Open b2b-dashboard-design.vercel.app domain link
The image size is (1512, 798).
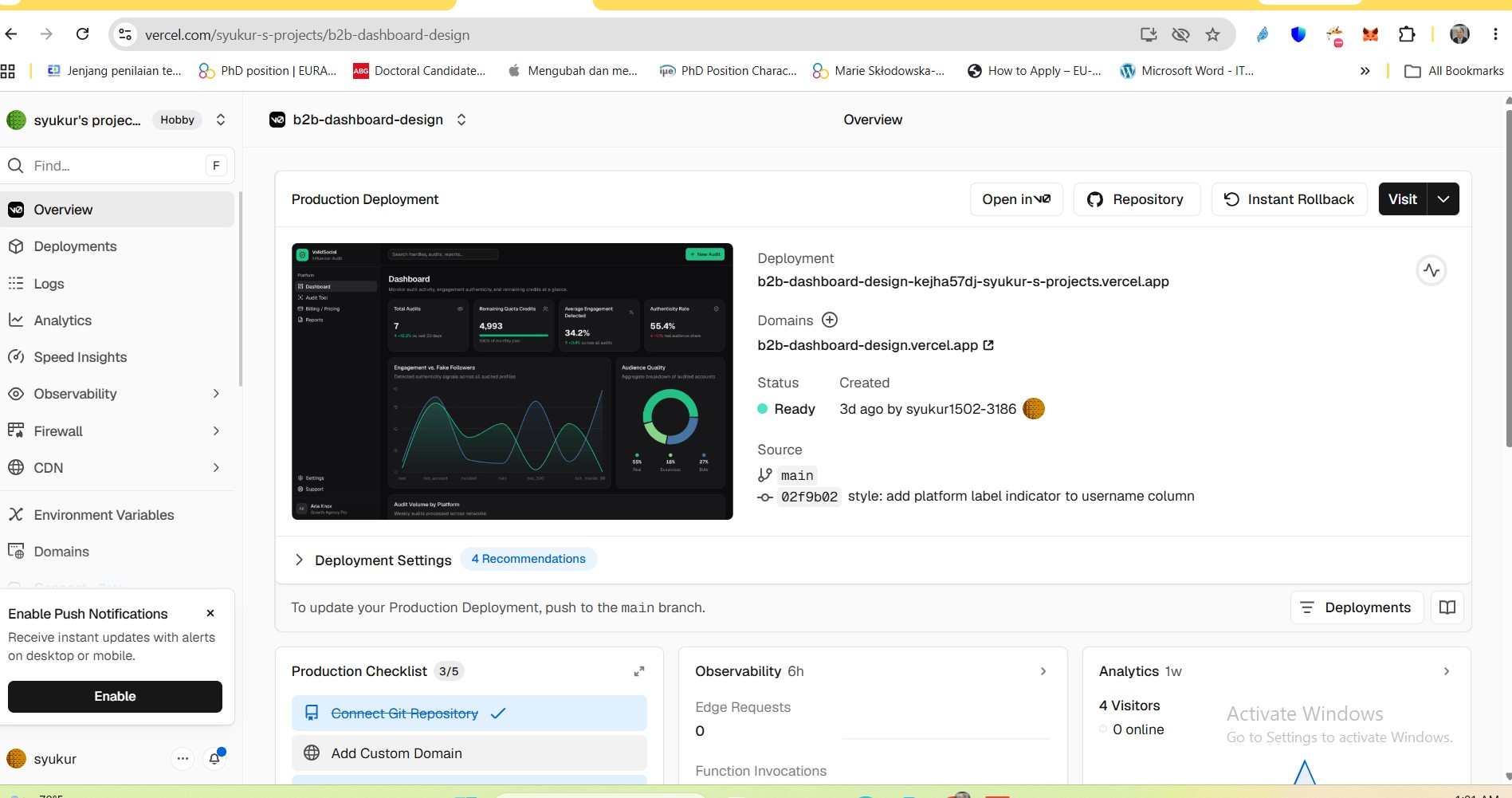point(875,345)
